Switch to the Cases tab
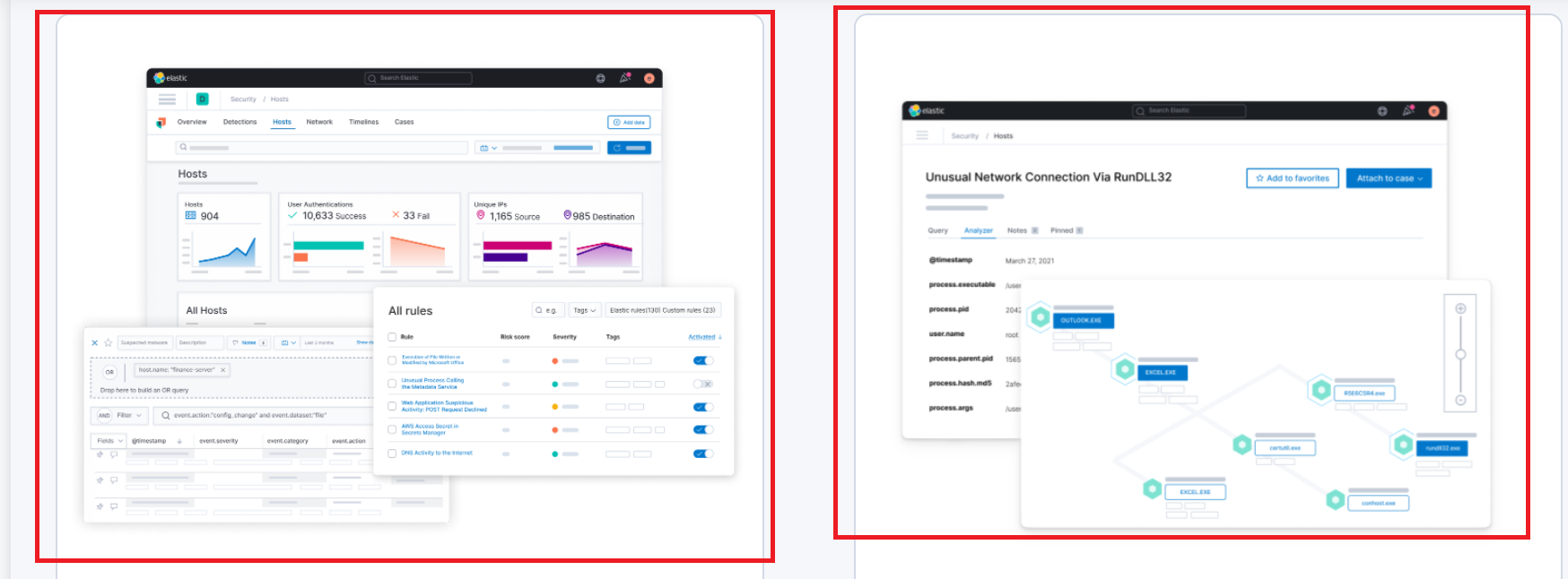The width and height of the screenshot is (1568, 579). tap(405, 122)
